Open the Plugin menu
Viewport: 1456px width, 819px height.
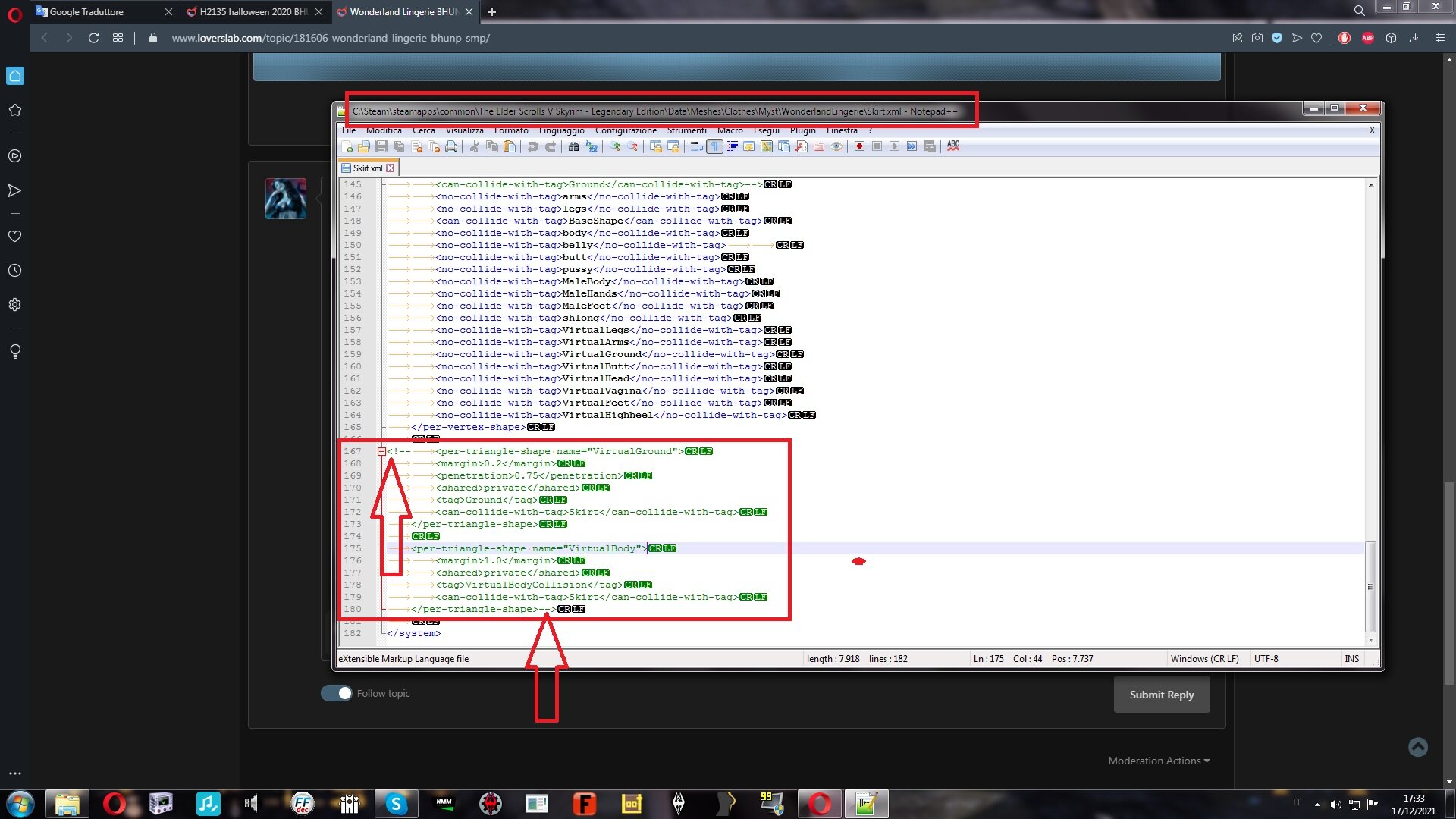pos(803,130)
